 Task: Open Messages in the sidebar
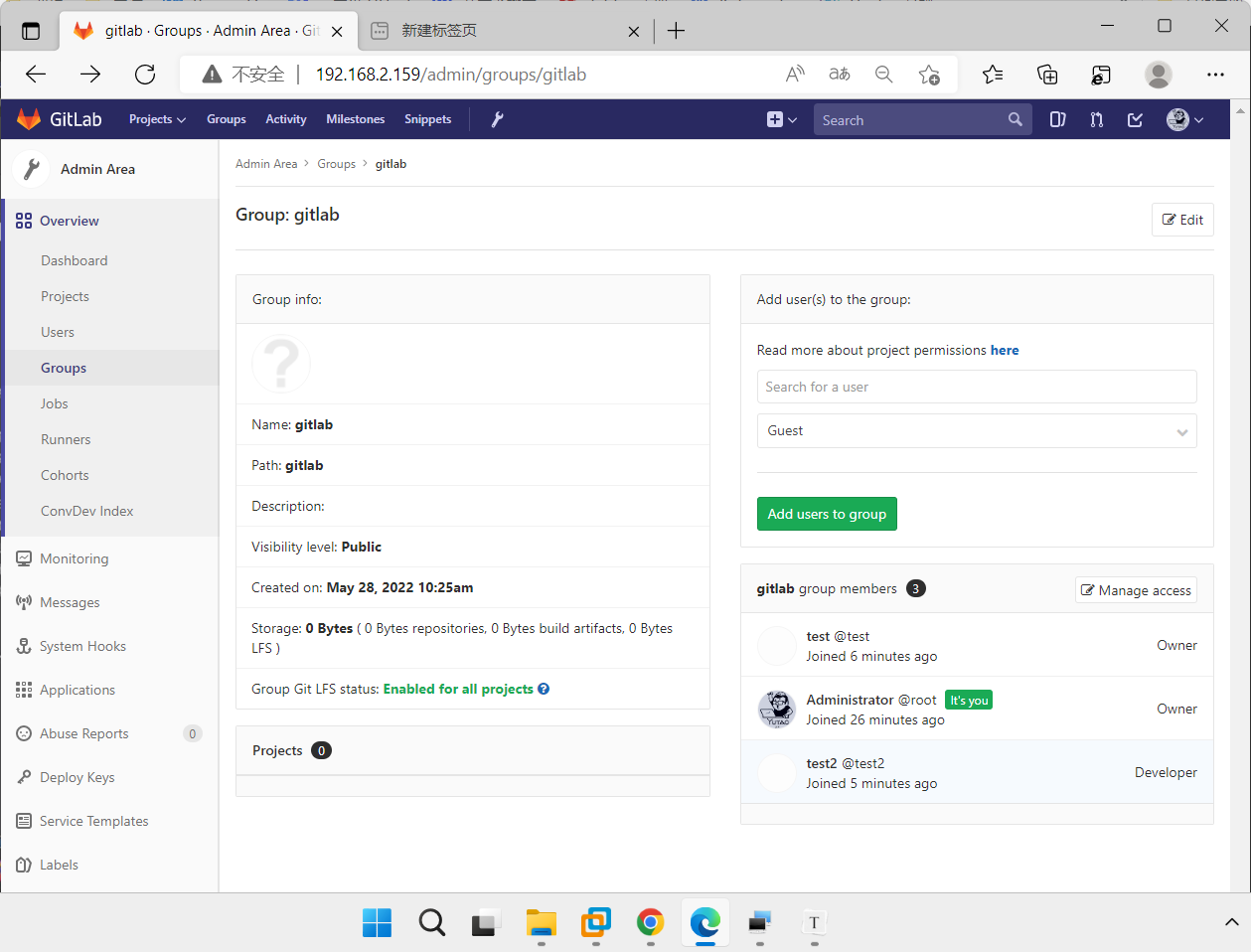tap(70, 602)
